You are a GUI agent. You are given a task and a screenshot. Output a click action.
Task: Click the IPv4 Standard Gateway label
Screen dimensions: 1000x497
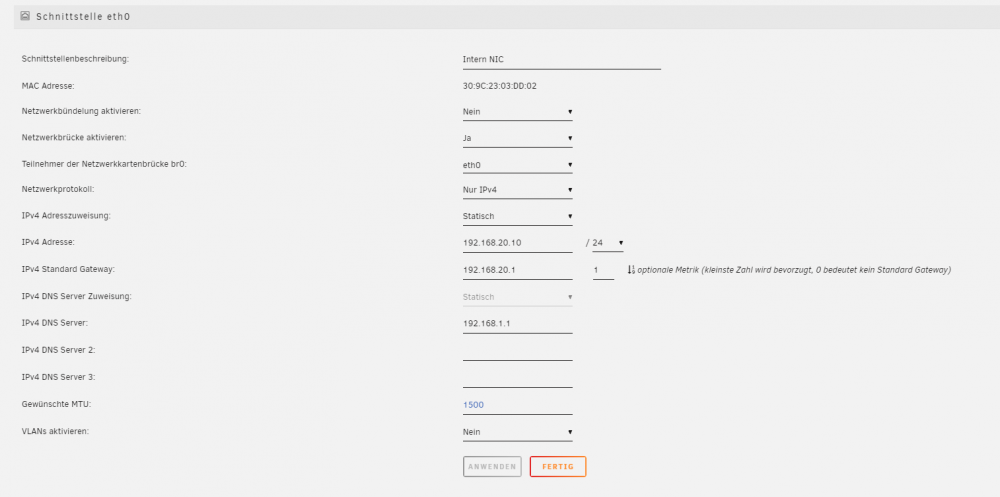(68, 269)
